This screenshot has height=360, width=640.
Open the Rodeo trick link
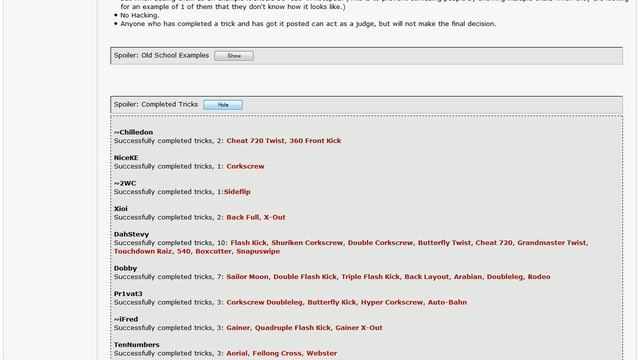[x=539, y=277]
